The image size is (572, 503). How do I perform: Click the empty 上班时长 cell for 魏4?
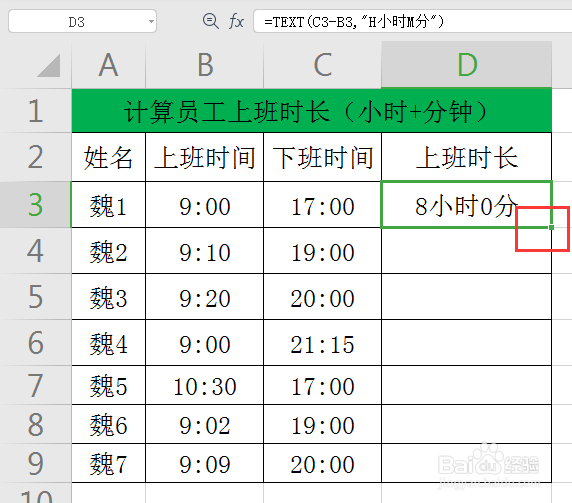click(467, 343)
